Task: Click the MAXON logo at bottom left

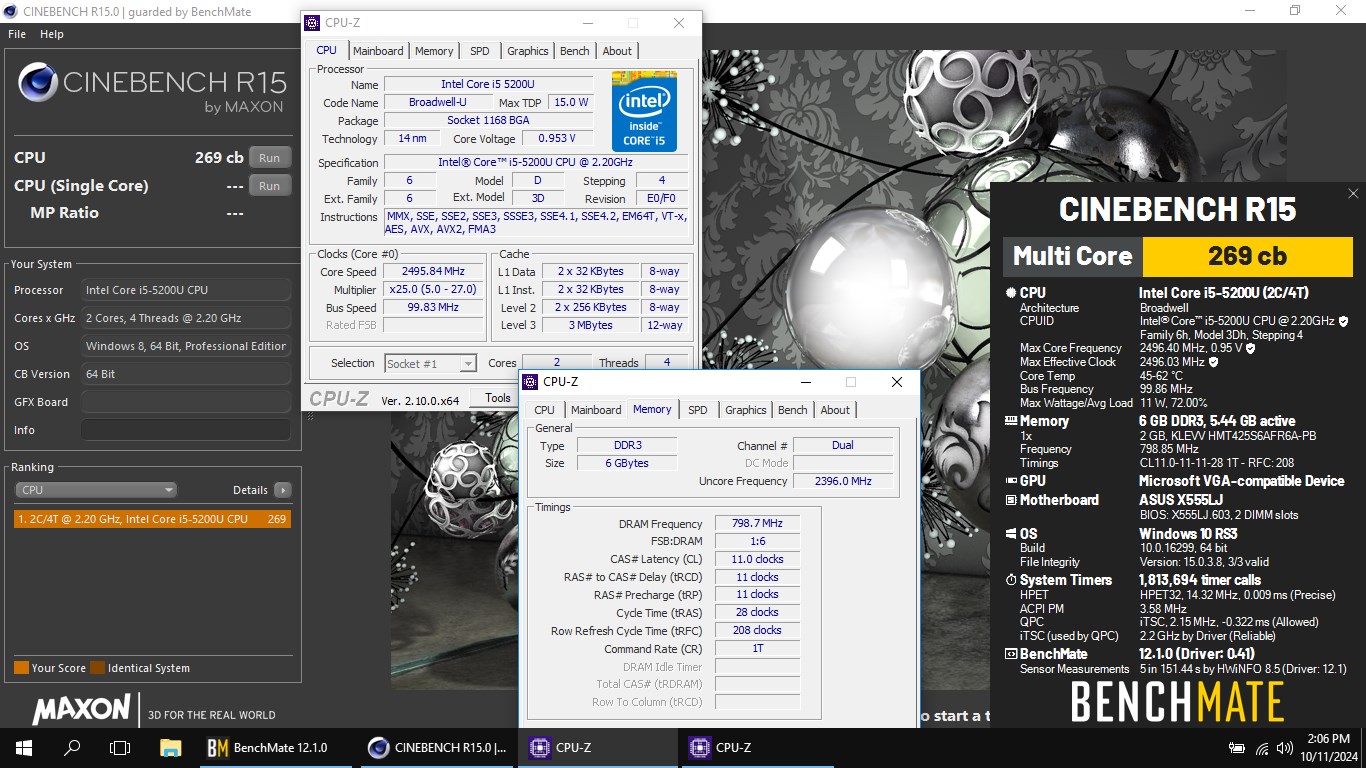Action: coord(82,709)
